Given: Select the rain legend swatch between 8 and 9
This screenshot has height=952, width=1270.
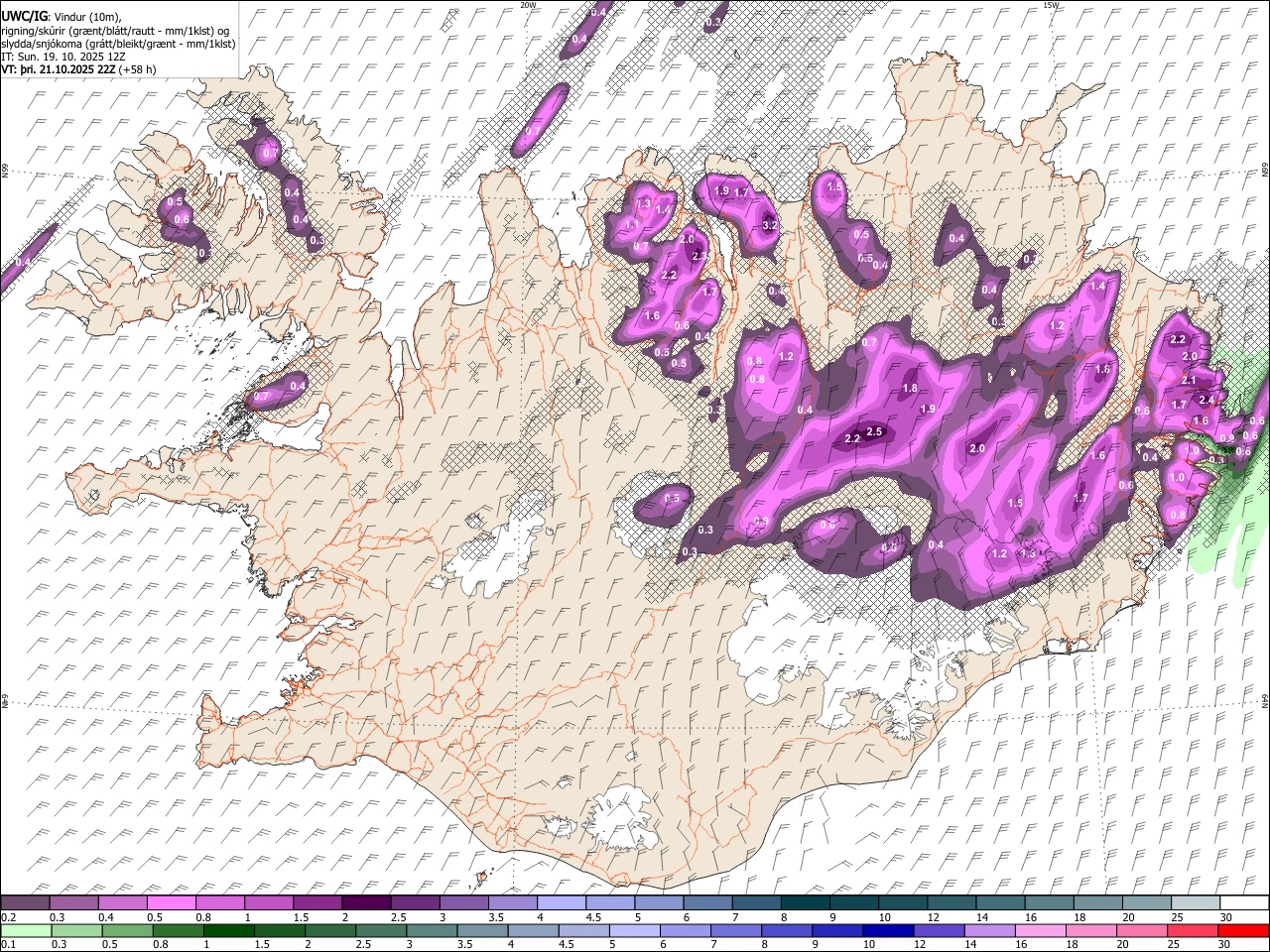Looking at the screenshot, I should (x=786, y=930).
